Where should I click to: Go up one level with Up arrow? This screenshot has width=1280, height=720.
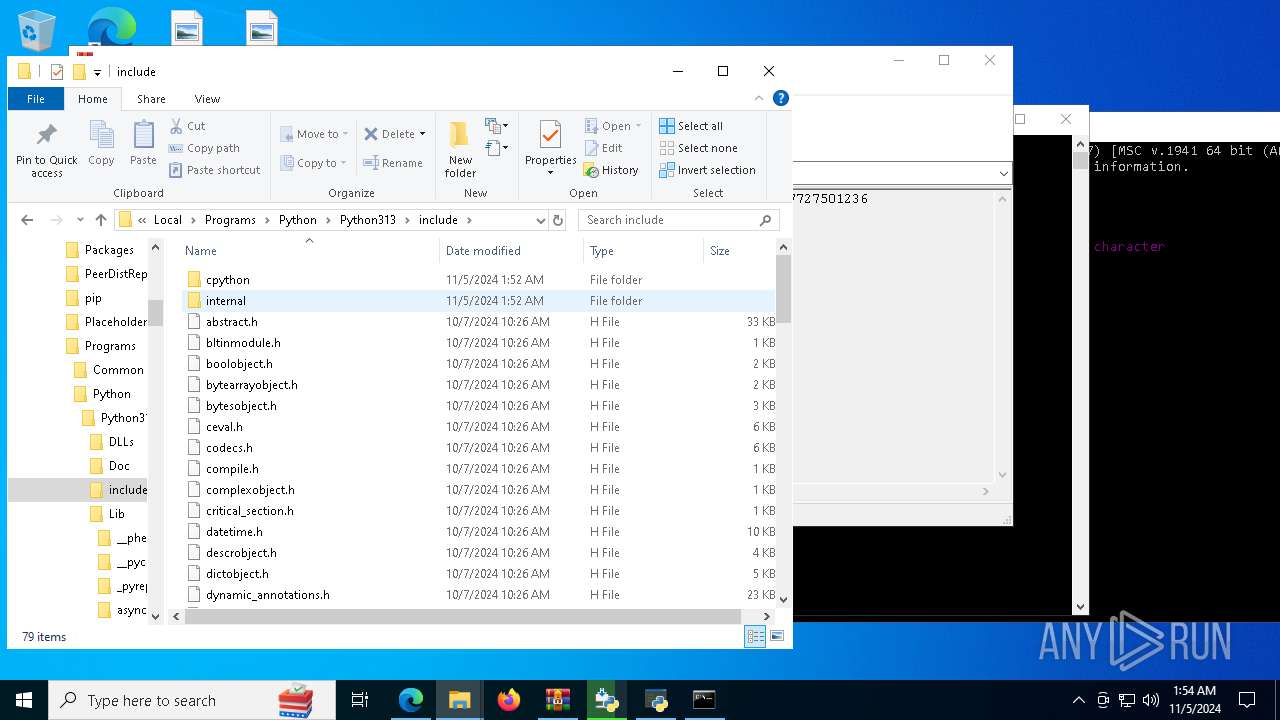coord(101,220)
